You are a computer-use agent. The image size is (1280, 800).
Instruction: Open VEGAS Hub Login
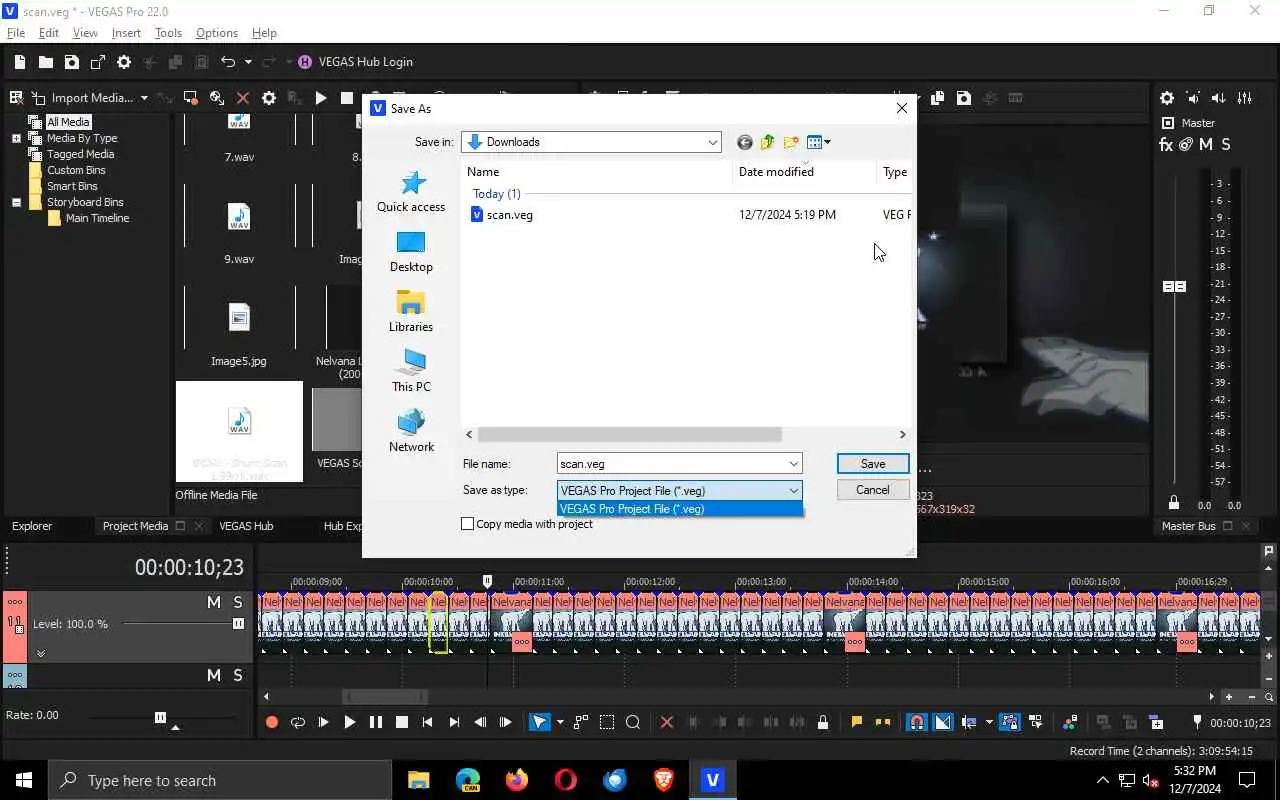pyautogui.click(x=355, y=62)
